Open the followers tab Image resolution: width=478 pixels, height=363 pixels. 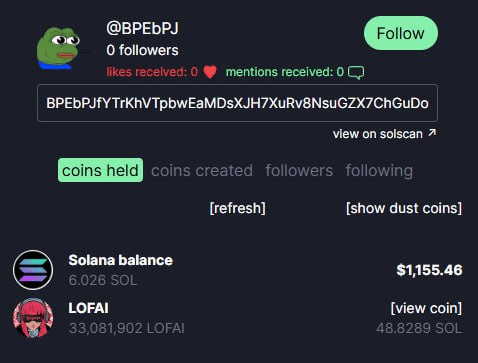click(x=299, y=170)
